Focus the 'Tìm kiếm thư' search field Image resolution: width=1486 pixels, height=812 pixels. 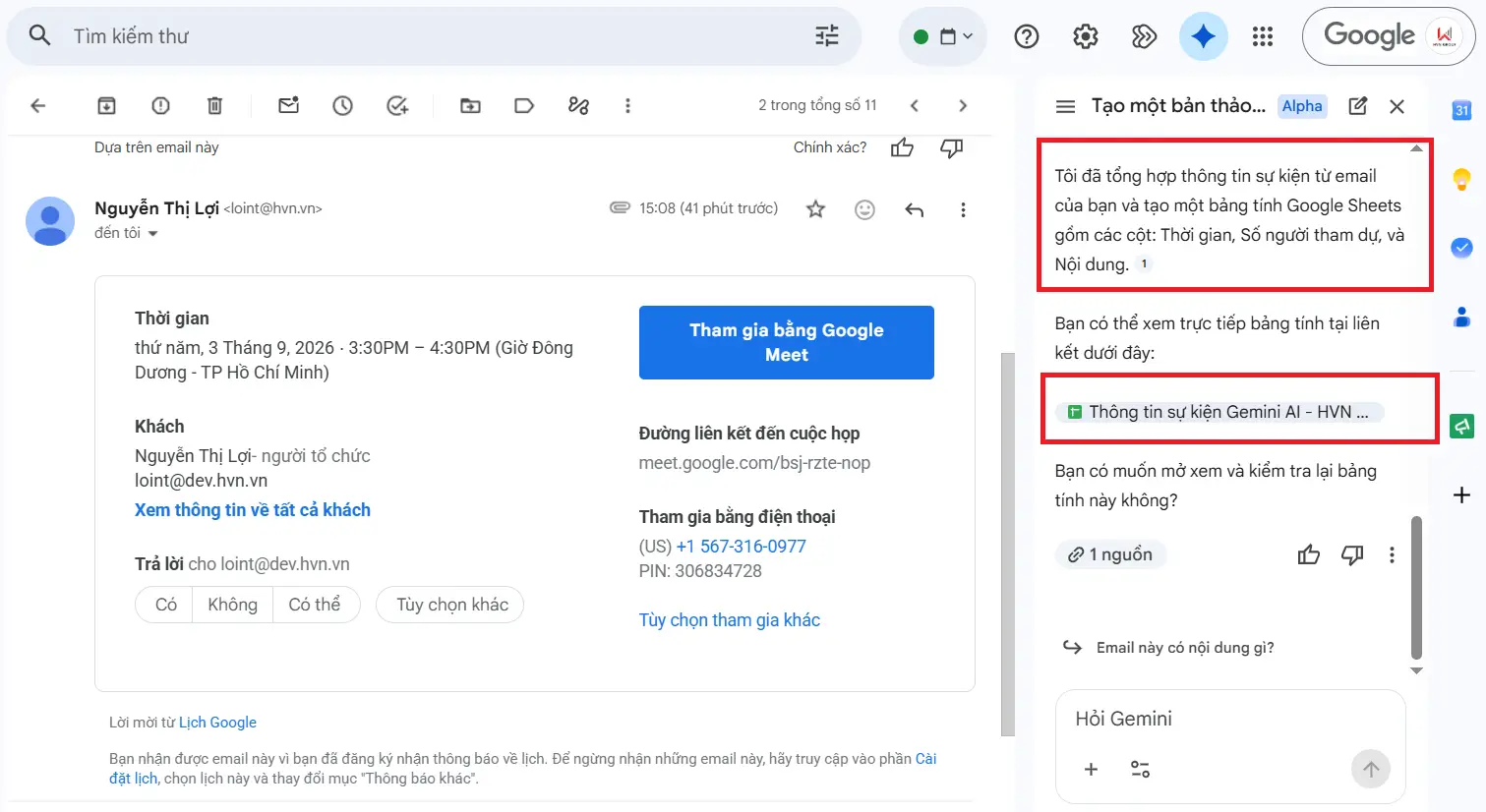433,36
